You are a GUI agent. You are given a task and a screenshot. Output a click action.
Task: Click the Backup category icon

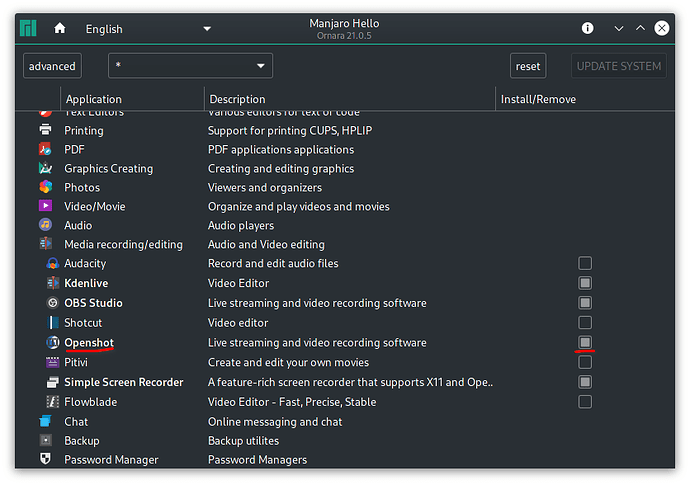pyautogui.click(x=45, y=440)
